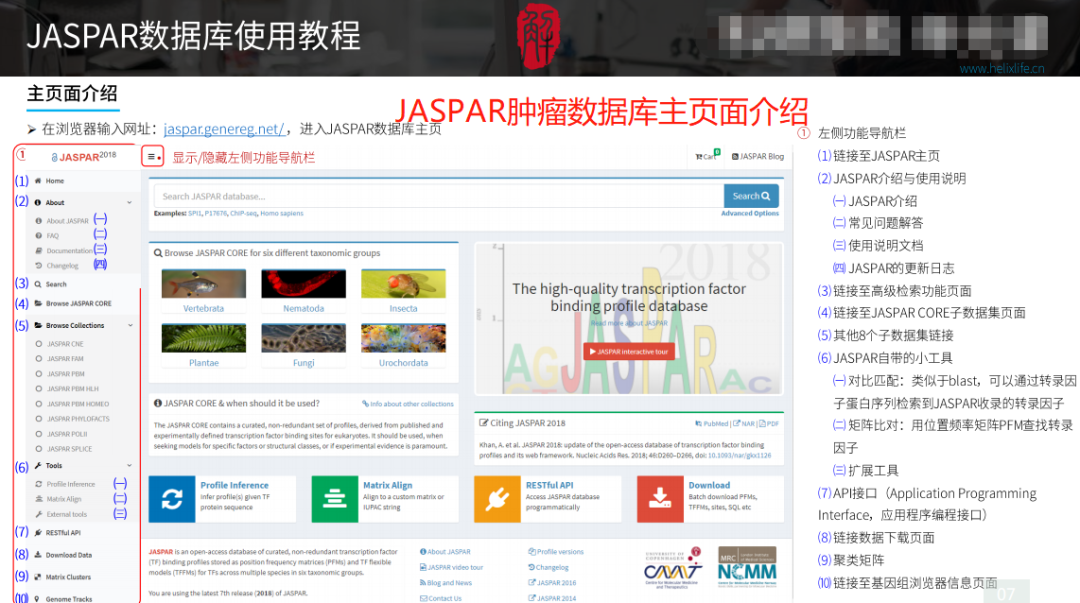Toggle the sidebar hamburger menu button
1080x603 pixels.
152,156
